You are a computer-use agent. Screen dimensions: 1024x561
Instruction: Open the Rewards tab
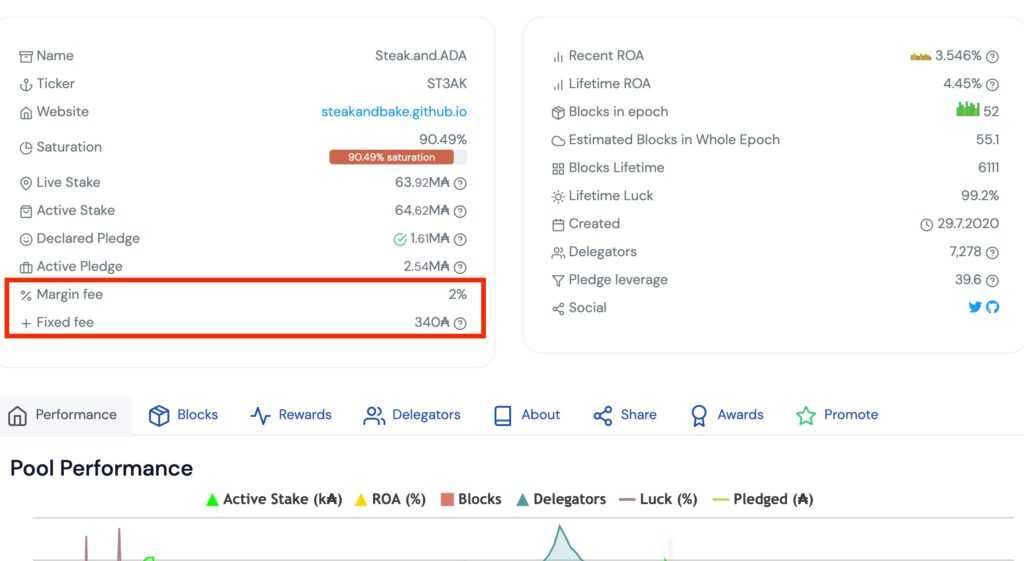pos(291,415)
